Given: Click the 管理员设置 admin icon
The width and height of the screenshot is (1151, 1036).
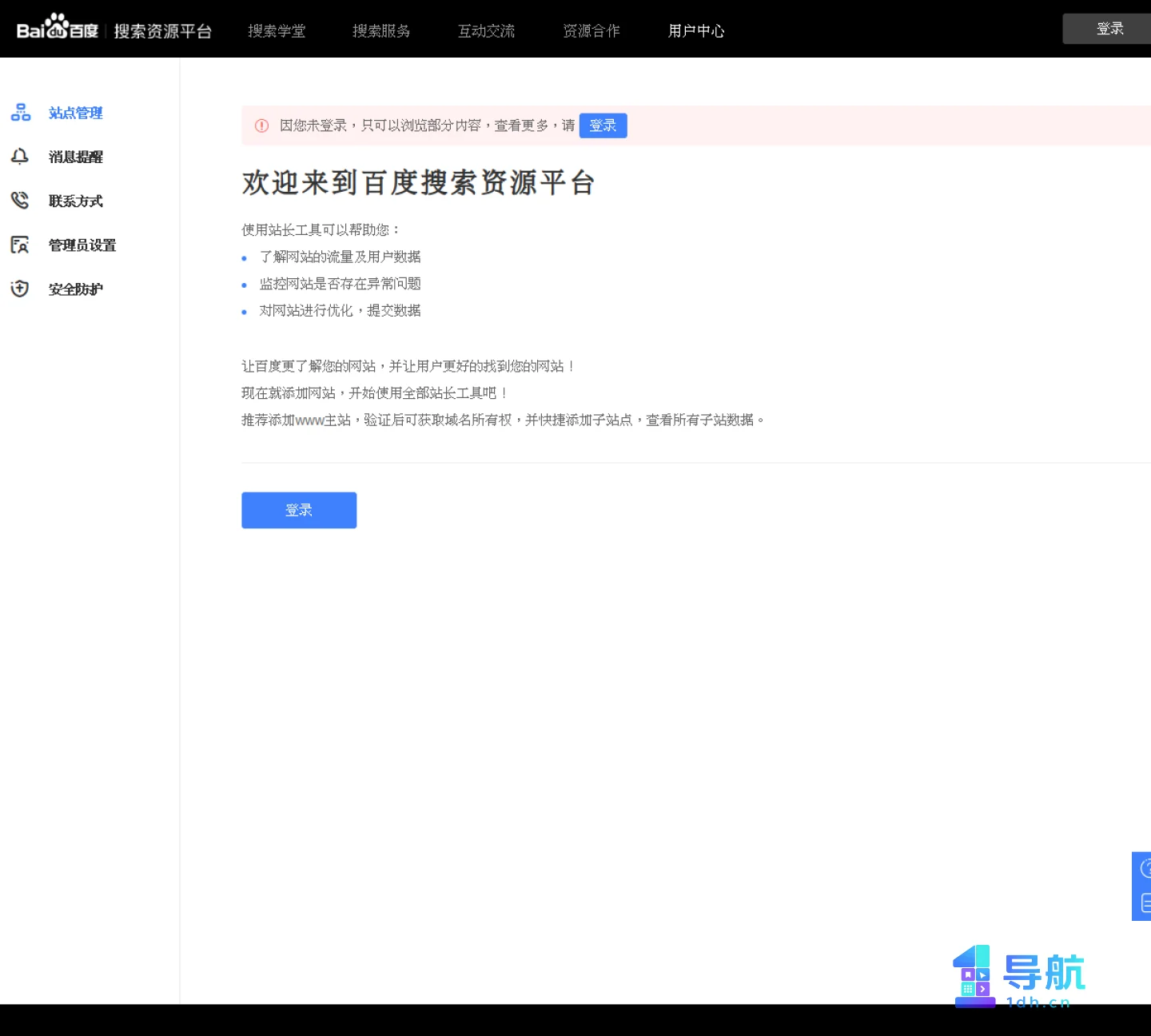Looking at the screenshot, I should pos(20,245).
